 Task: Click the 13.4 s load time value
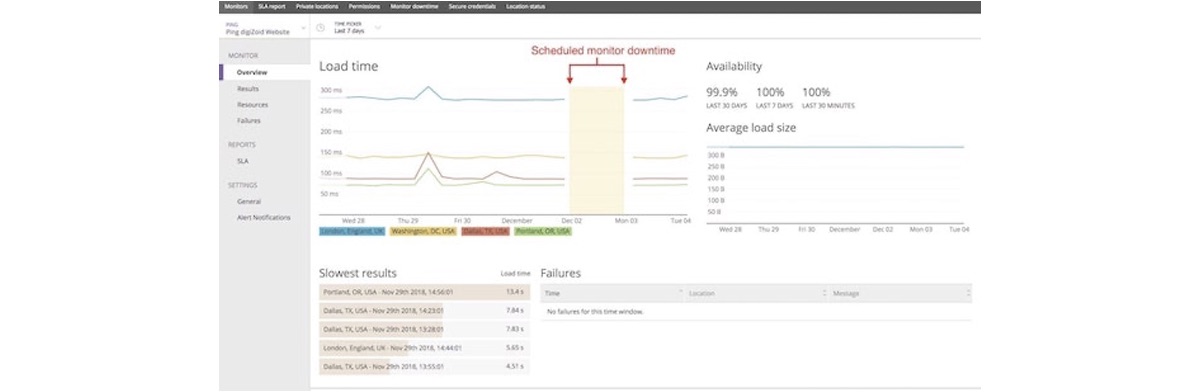click(x=515, y=293)
